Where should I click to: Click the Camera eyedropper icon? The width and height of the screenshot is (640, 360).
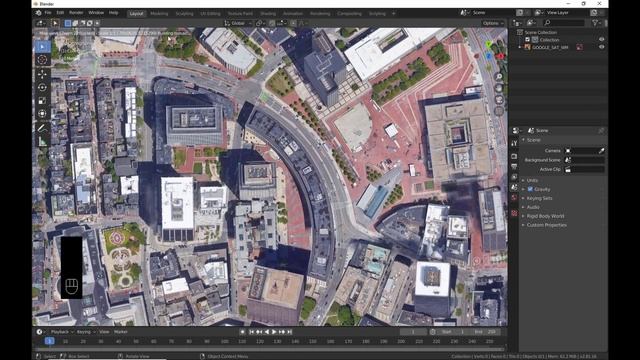601,151
